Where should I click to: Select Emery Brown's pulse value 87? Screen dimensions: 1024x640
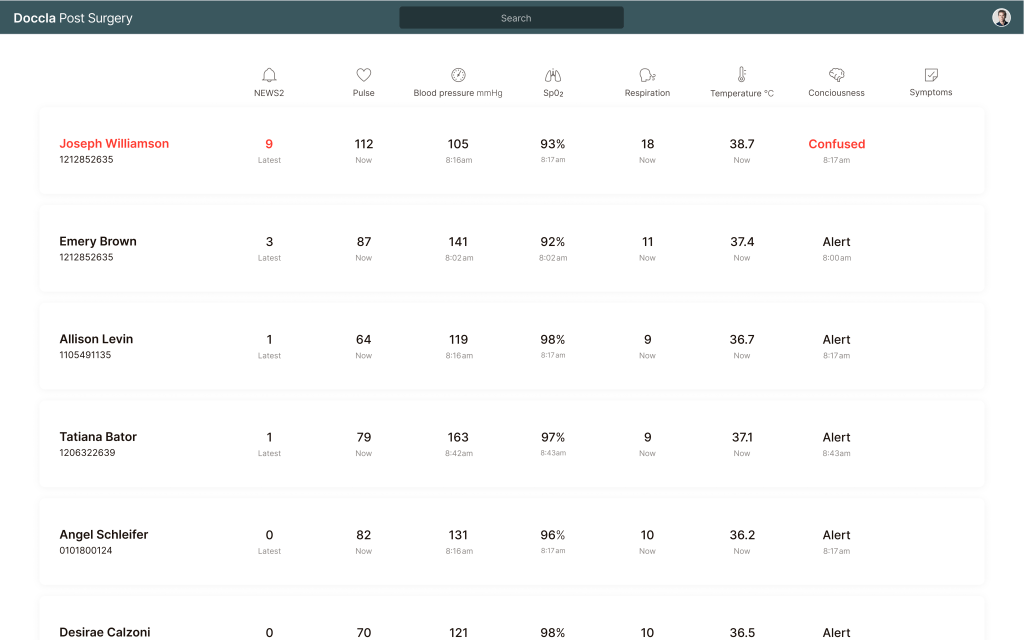click(x=364, y=242)
